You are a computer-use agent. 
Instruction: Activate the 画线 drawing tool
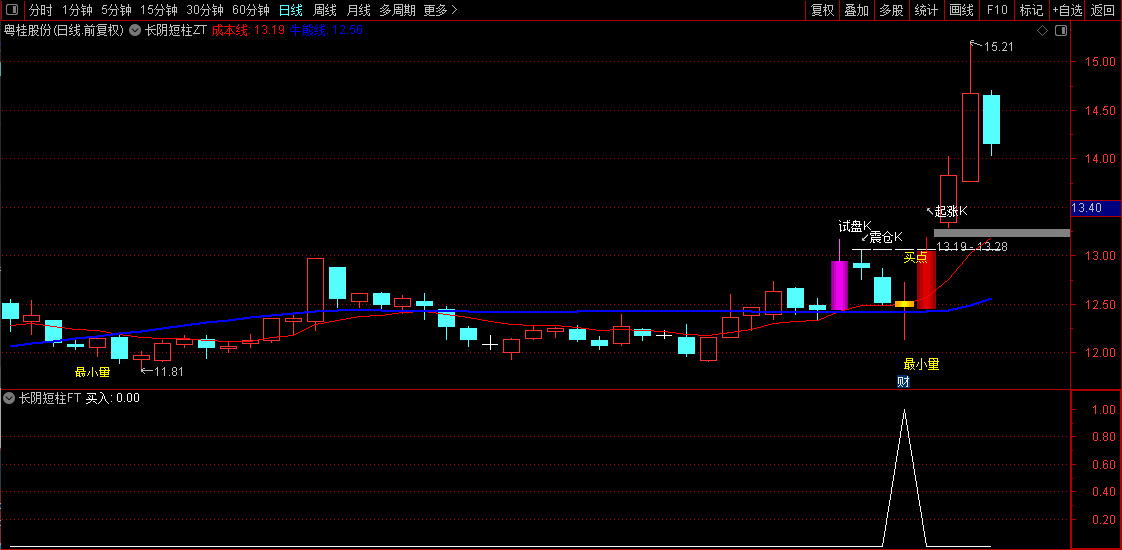961,10
